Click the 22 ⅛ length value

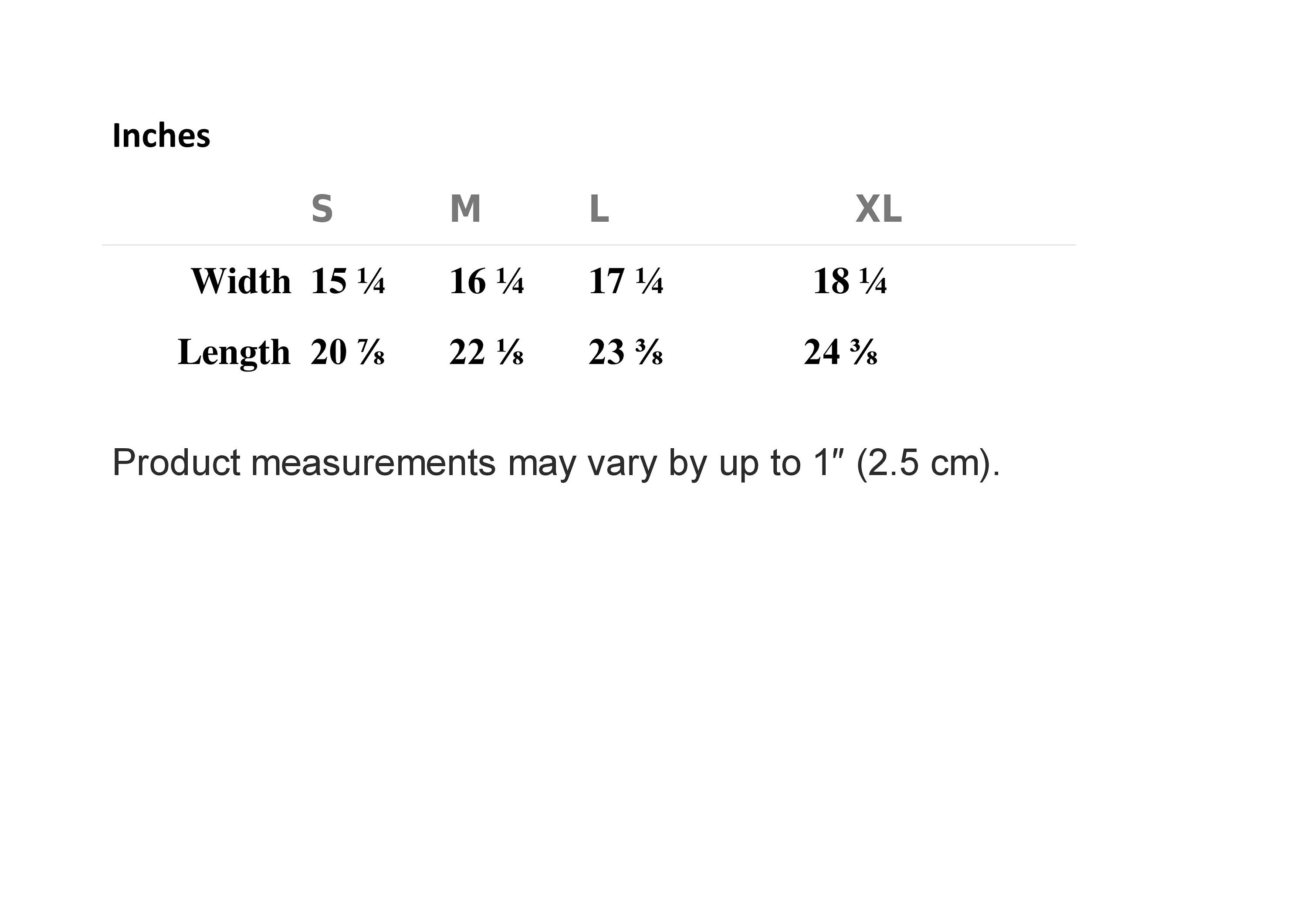pyautogui.click(x=487, y=352)
